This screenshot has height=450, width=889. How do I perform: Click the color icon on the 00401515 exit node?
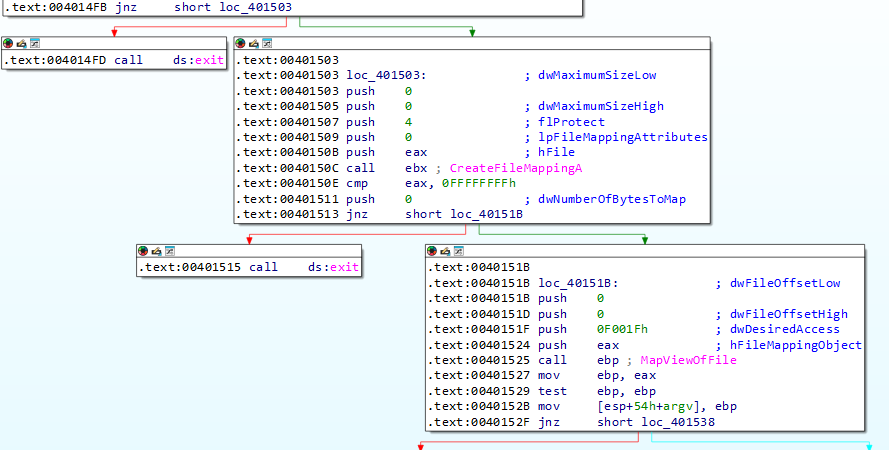tap(145, 250)
